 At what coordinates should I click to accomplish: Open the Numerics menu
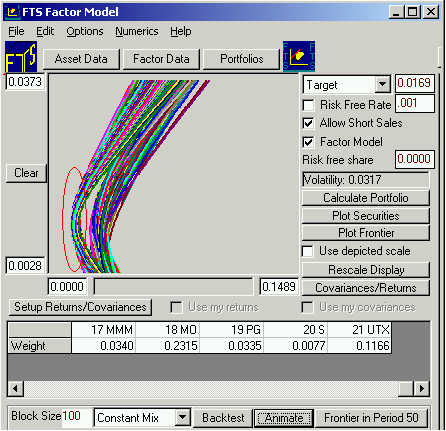tap(137, 31)
